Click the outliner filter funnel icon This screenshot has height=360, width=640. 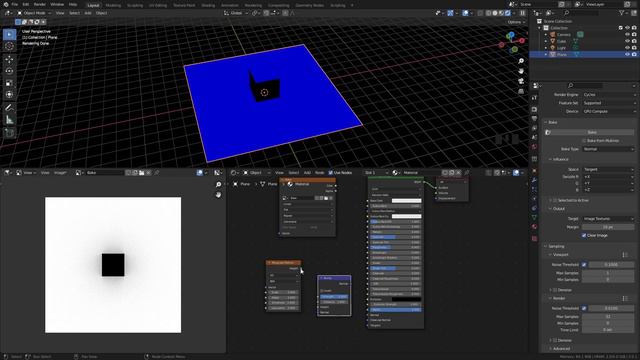click(622, 13)
